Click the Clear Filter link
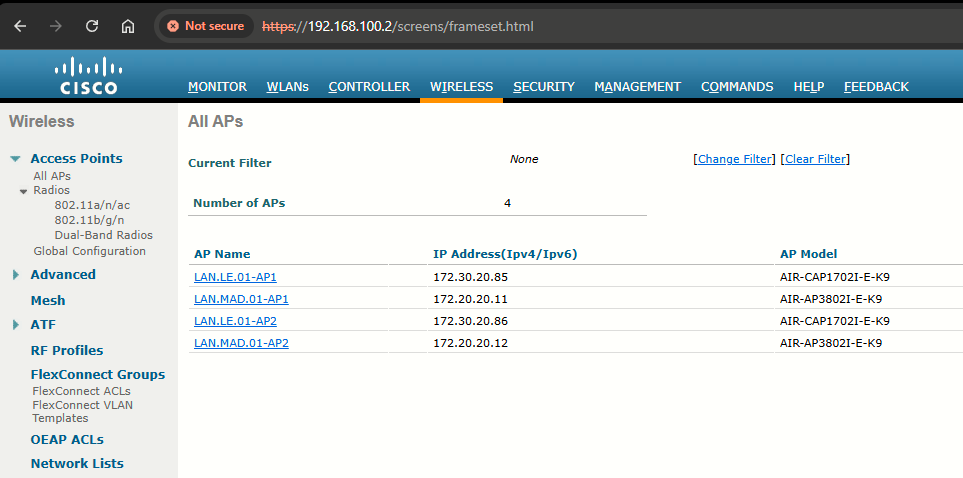 [x=816, y=159]
